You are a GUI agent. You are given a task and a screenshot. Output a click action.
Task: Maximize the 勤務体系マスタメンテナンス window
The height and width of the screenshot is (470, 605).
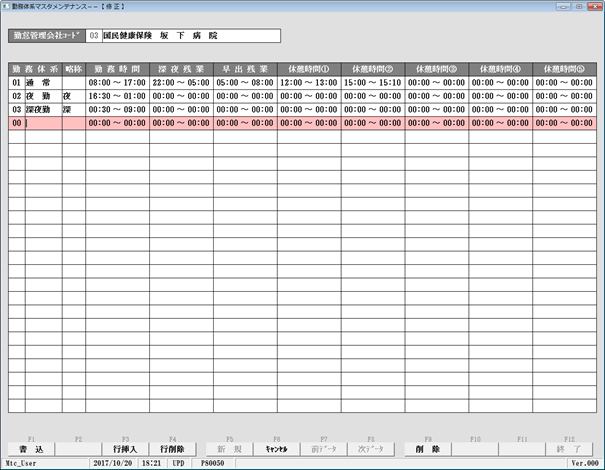click(x=579, y=7)
